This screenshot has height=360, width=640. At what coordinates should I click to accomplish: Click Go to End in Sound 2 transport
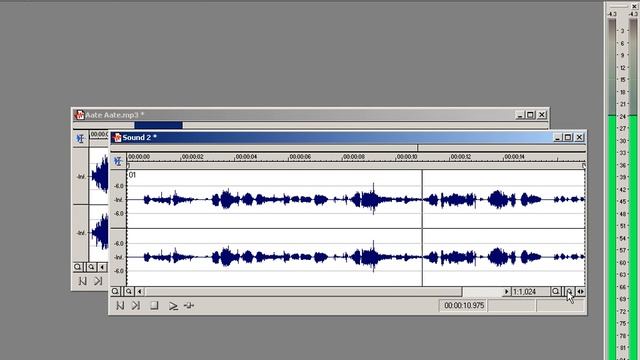[136, 305]
